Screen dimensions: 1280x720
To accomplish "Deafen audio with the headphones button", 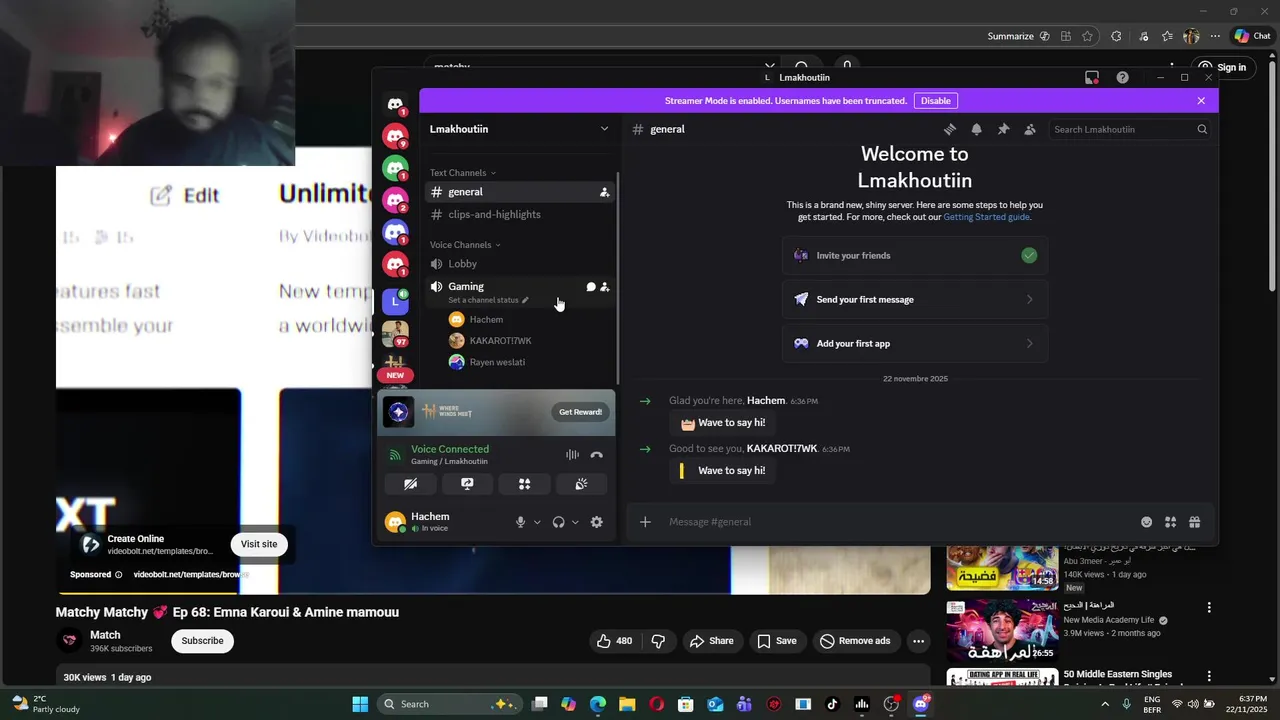I will coord(559,522).
